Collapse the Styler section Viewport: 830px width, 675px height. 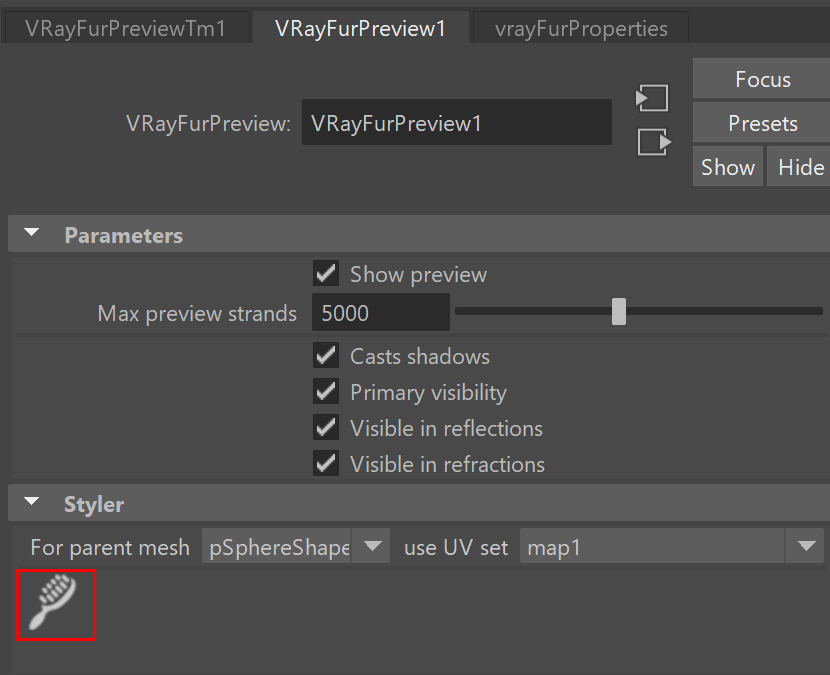(32, 502)
